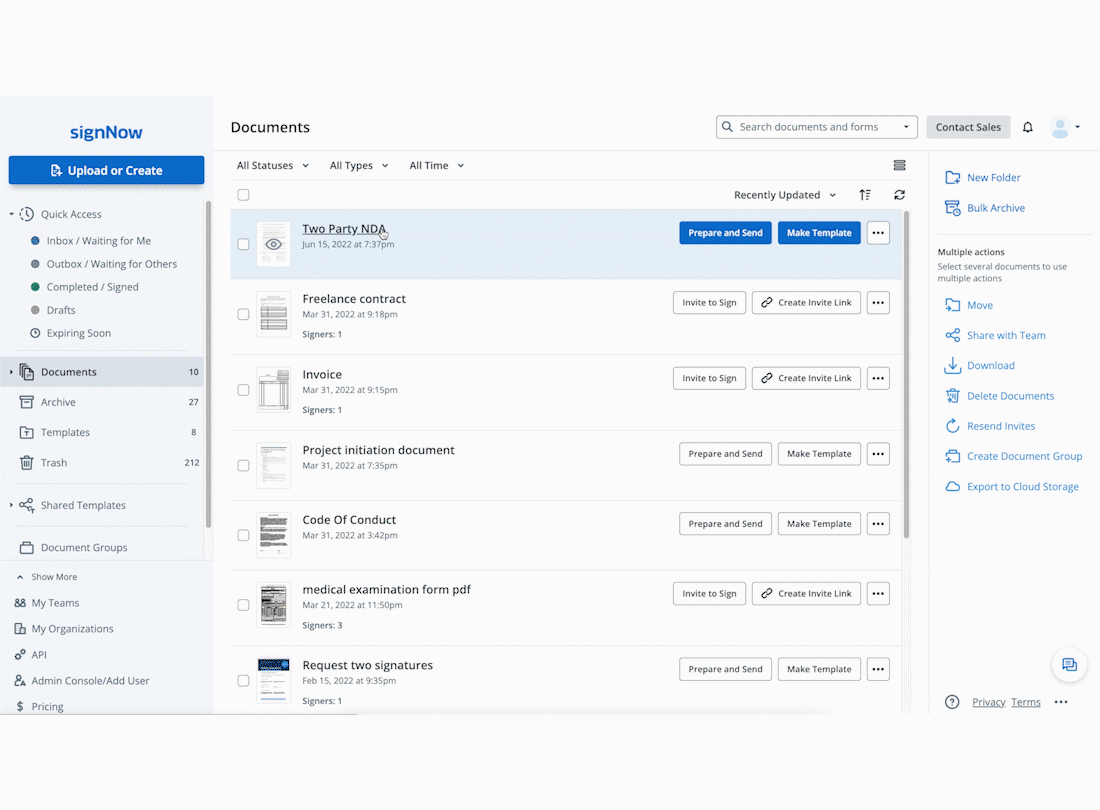
Task: Check the Code Of Conduct checkbox
Action: 243,535
